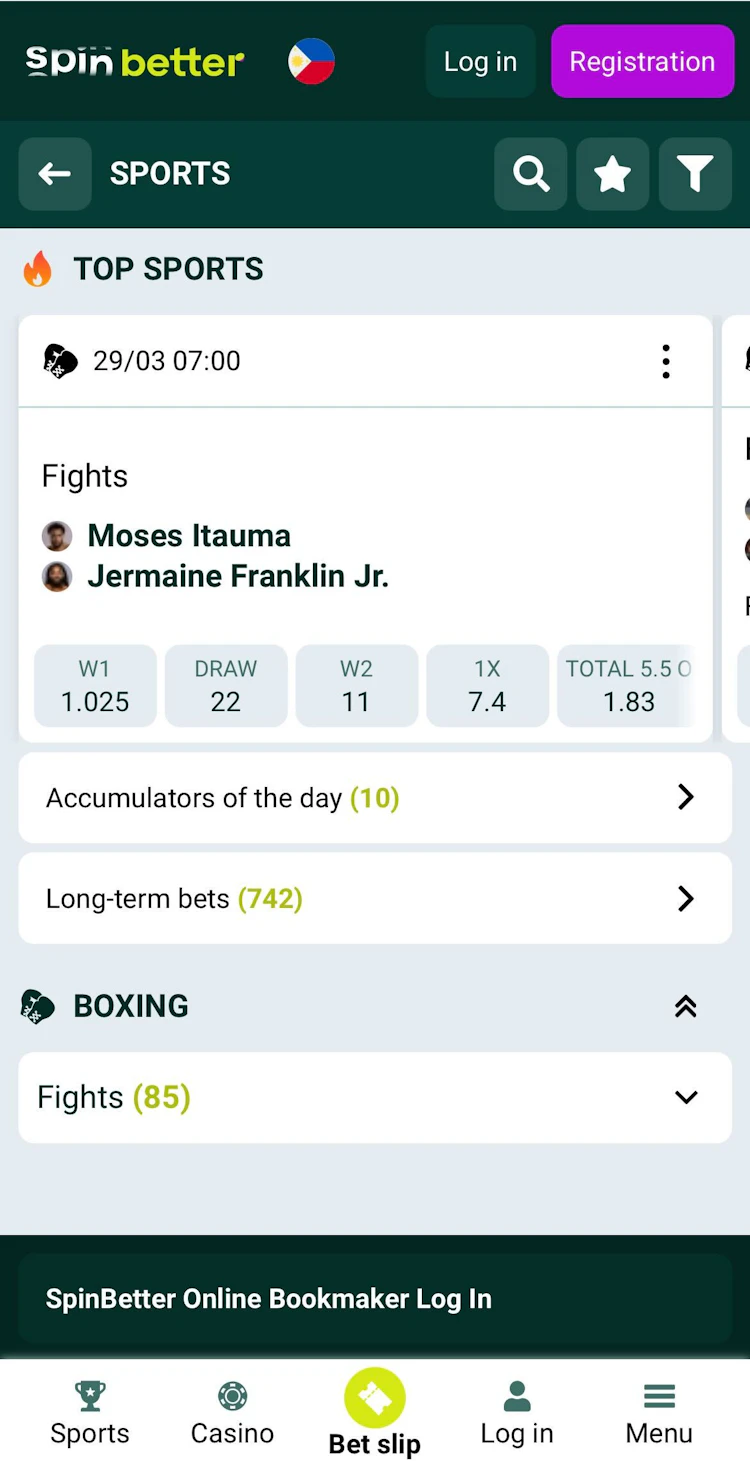Open the bottom Menu tab
The height and width of the screenshot is (1467, 750).
point(659,1412)
